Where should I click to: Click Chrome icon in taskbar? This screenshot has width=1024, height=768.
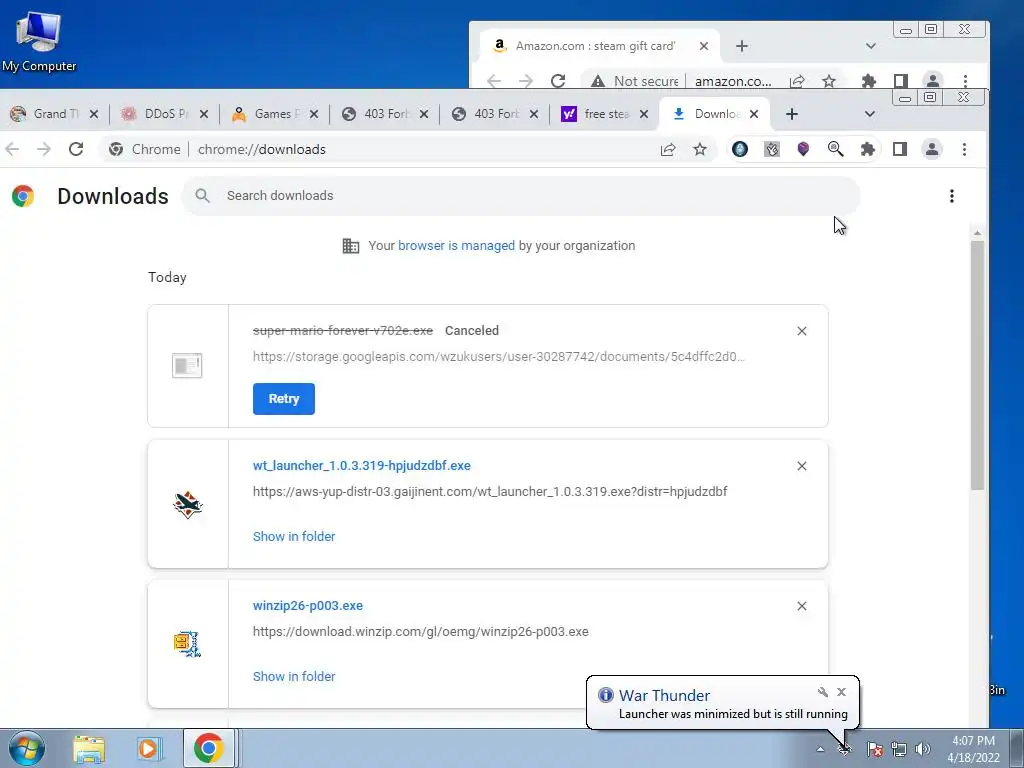coord(208,748)
